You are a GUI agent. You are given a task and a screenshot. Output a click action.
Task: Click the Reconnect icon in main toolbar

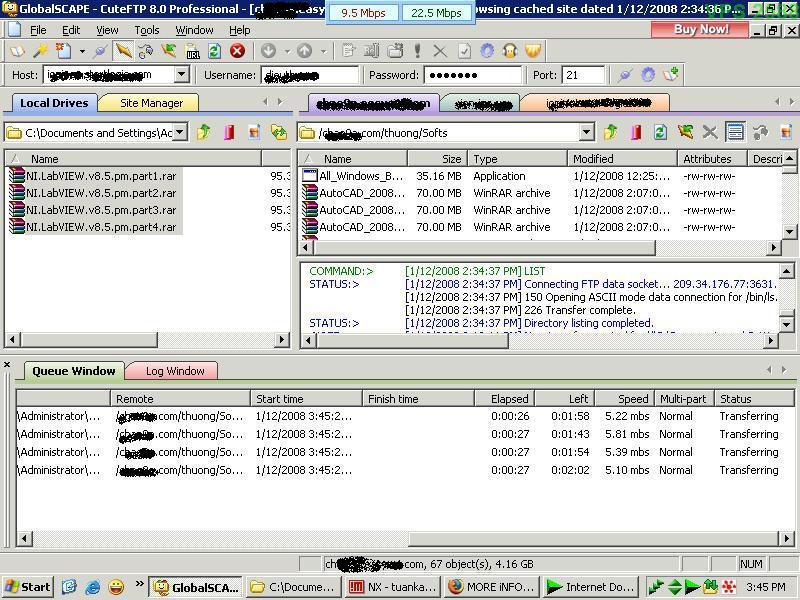pyautogui.click(x=146, y=51)
